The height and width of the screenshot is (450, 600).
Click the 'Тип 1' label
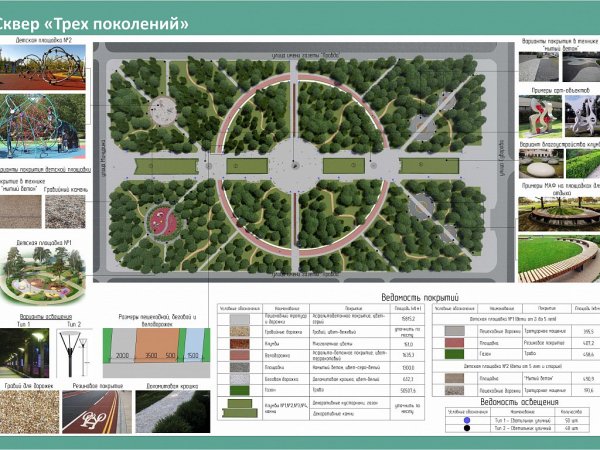[24, 324]
